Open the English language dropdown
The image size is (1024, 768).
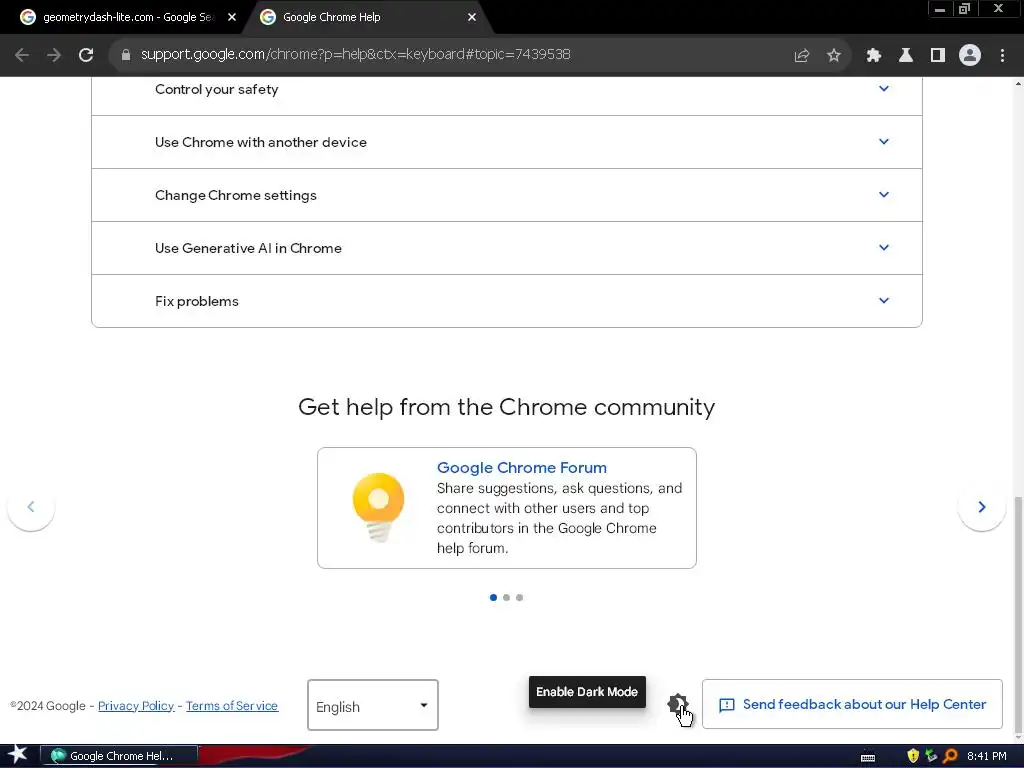(x=373, y=705)
